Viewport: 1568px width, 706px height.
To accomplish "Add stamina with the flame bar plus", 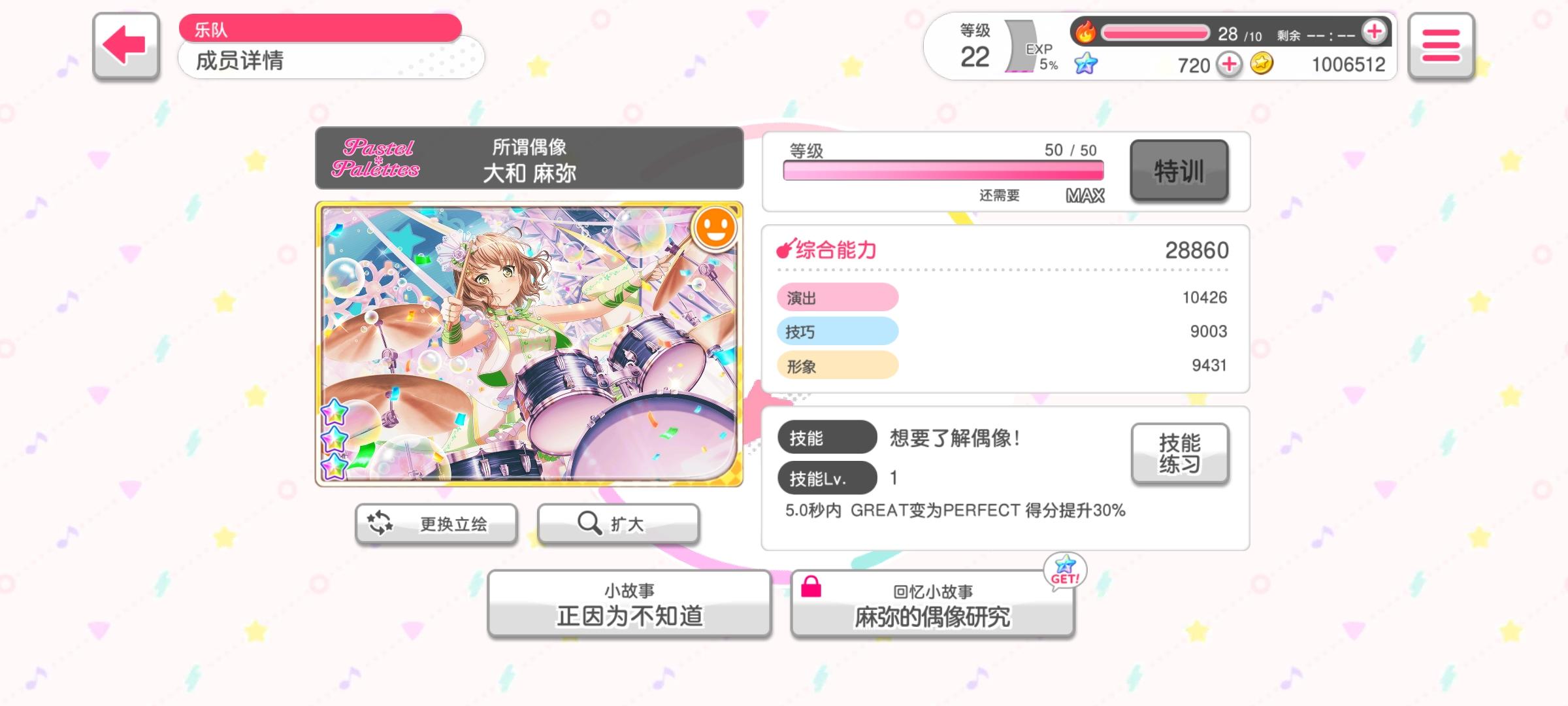I will (x=1374, y=31).
